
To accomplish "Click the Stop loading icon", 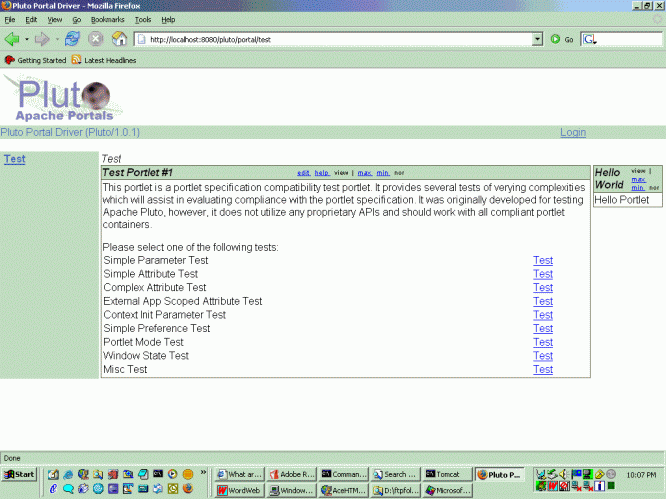I will click(96, 39).
